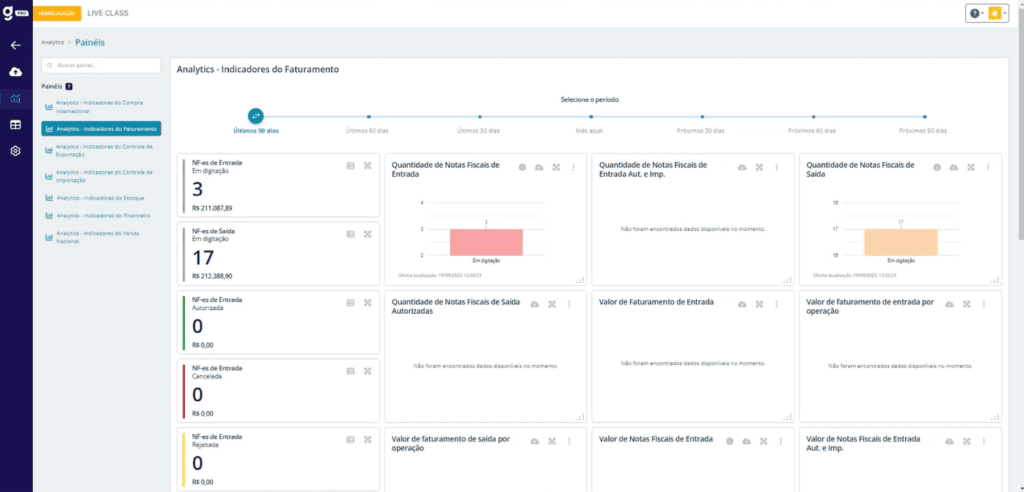Click the Analytics breadcrumb link
Image resolution: width=1024 pixels, height=492 pixels.
[52, 43]
